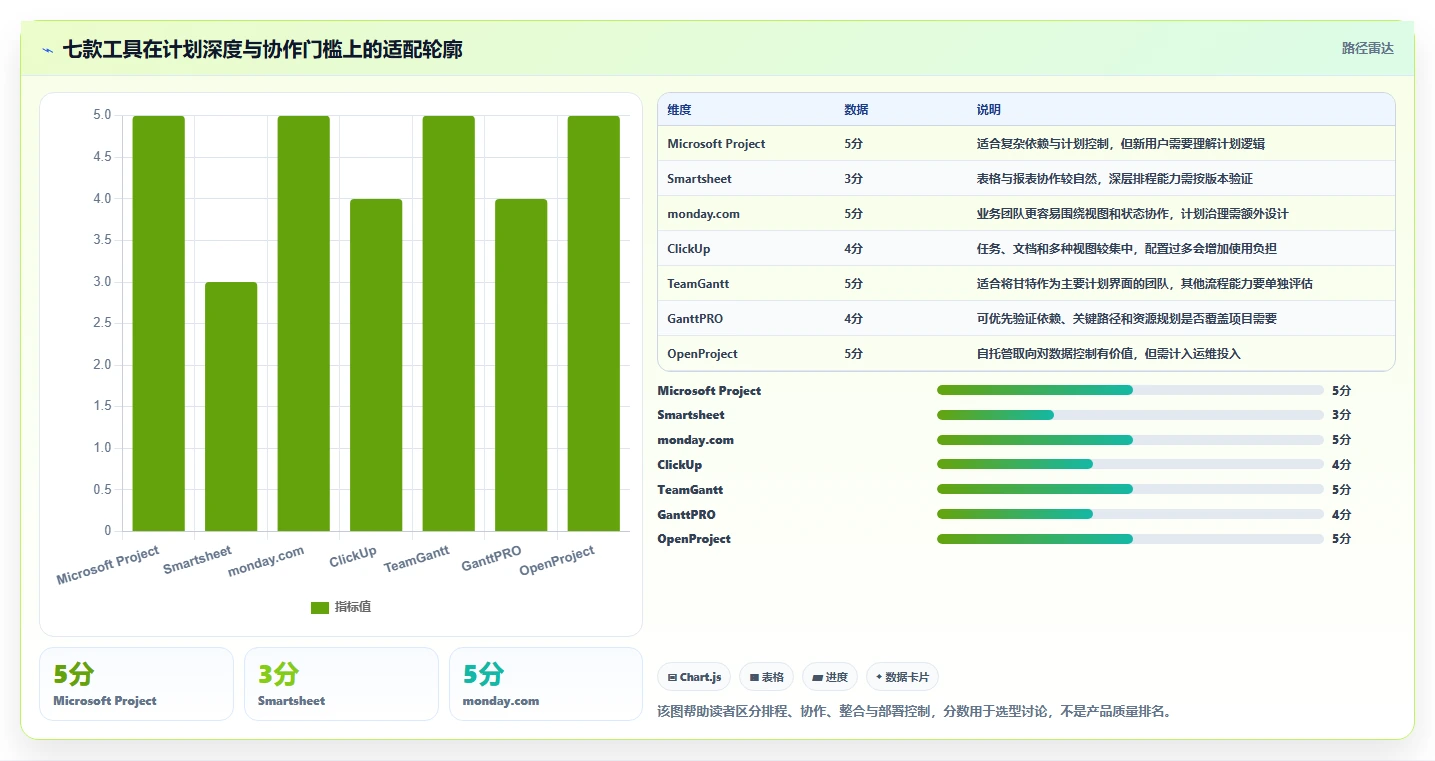Click the 说明 column header
The image size is (1435, 761).
pyautogui.click(x=989, y=110)
